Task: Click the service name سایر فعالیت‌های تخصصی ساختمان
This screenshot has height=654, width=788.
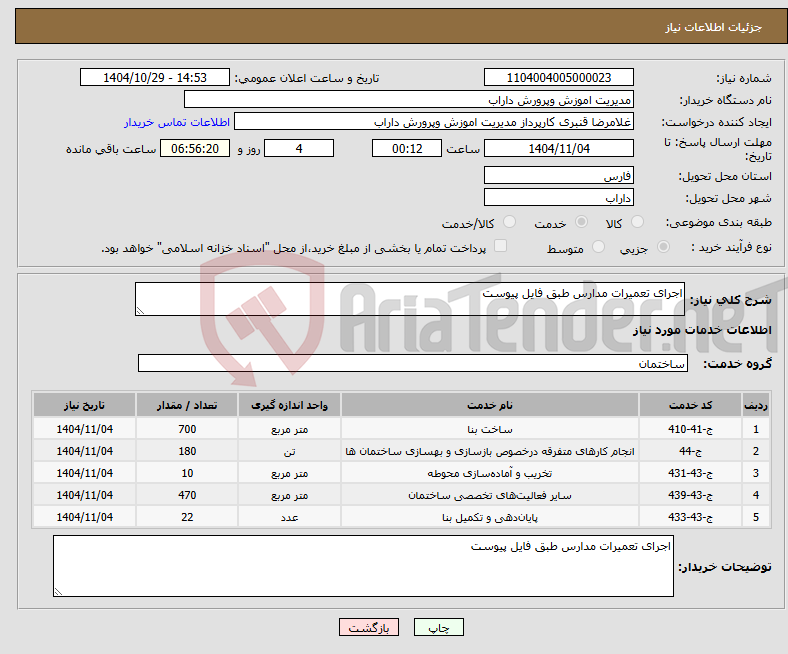Action: 489,495
